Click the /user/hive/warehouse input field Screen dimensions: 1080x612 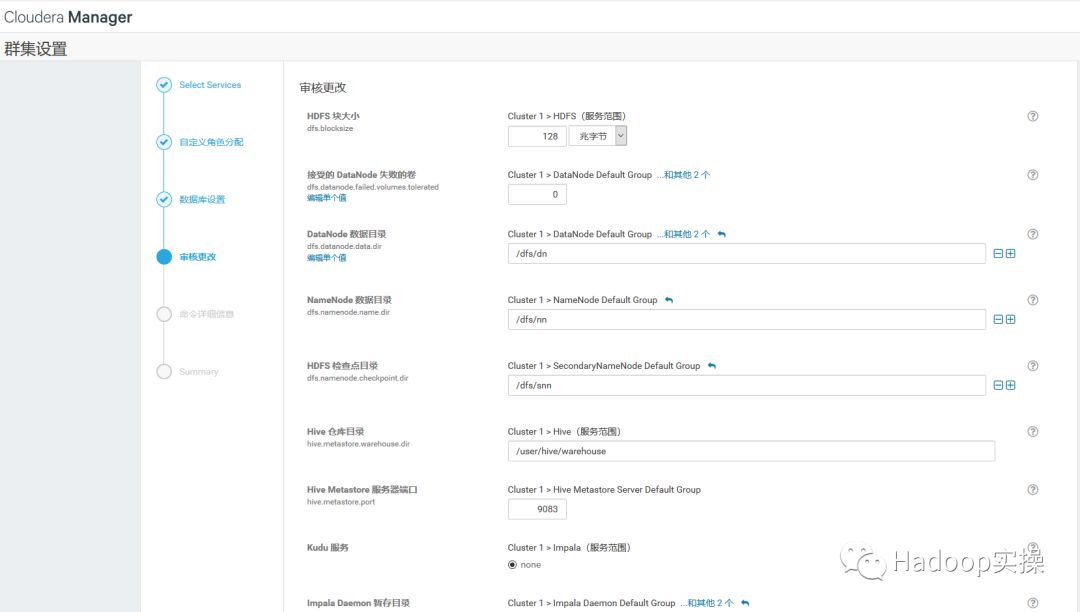tap(751, 451)
